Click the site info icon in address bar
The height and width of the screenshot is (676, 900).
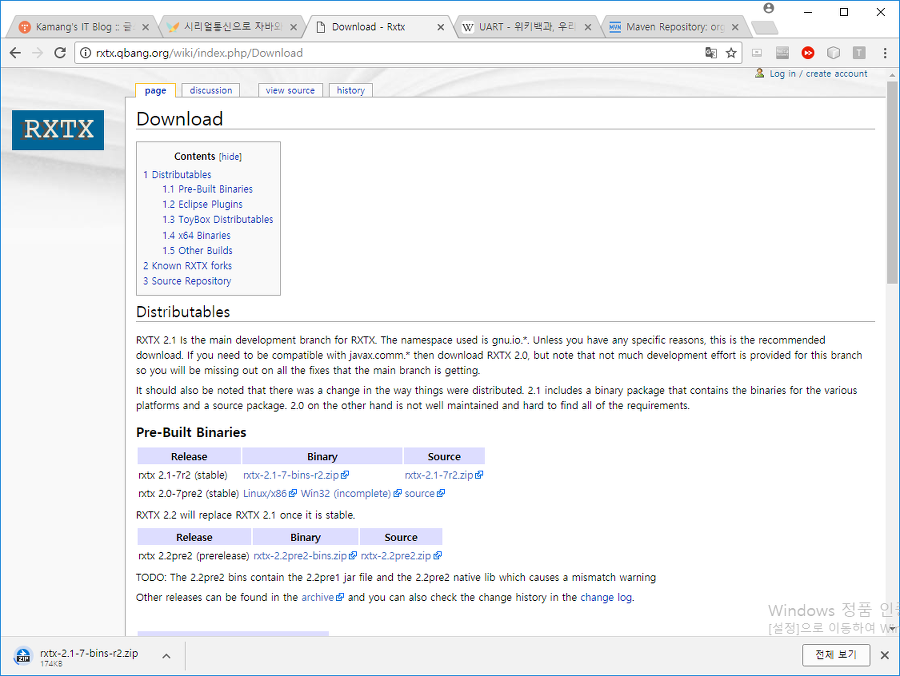tap(85, 53)
